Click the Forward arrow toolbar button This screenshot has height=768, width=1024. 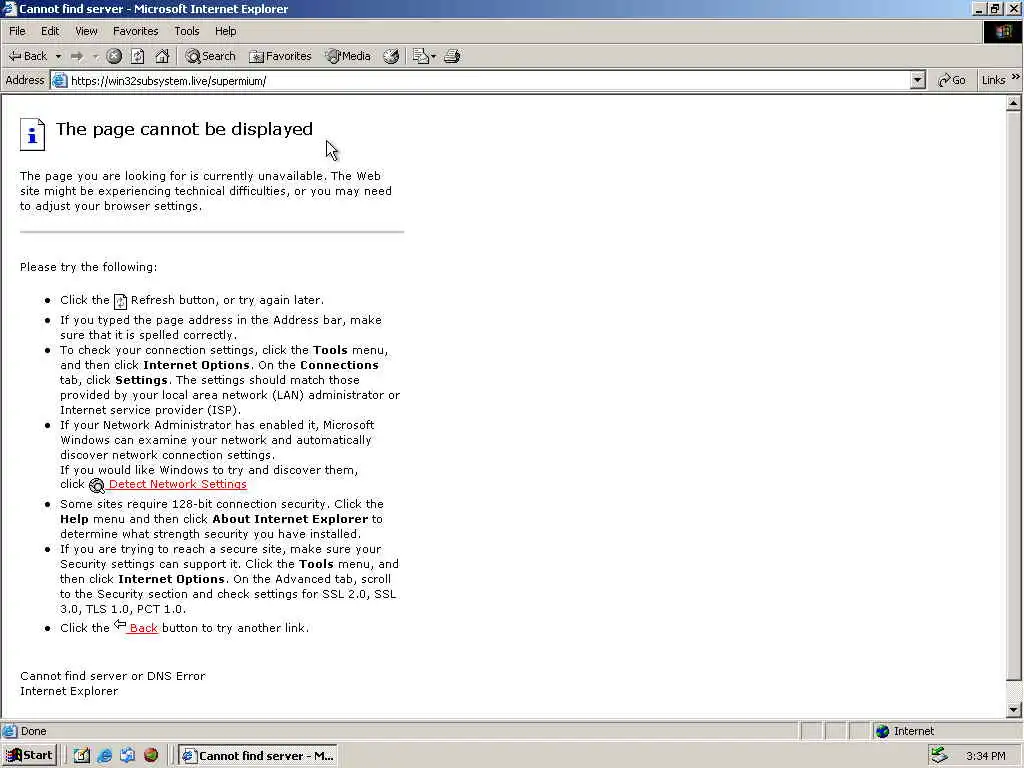(x=77, y=57)
